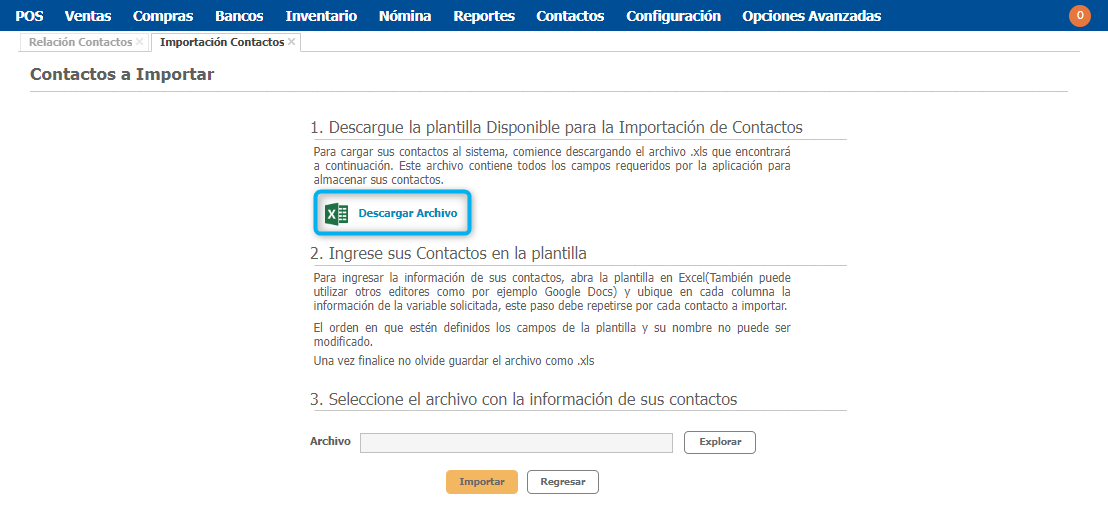Open the Ventas menu
1108x512 pixels.
(88, 16)
